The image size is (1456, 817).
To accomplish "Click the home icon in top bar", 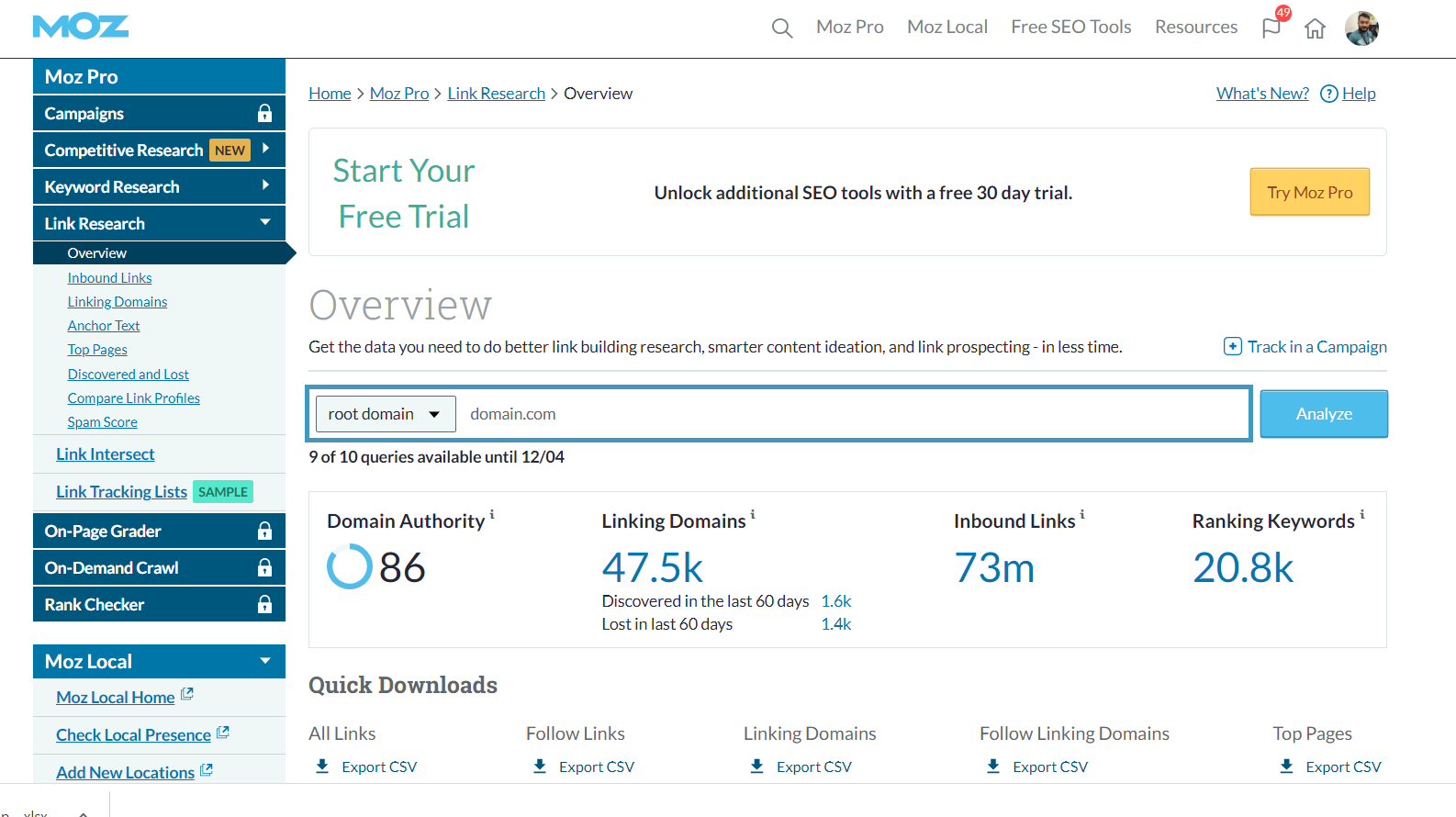I will tap(1315, 28).
